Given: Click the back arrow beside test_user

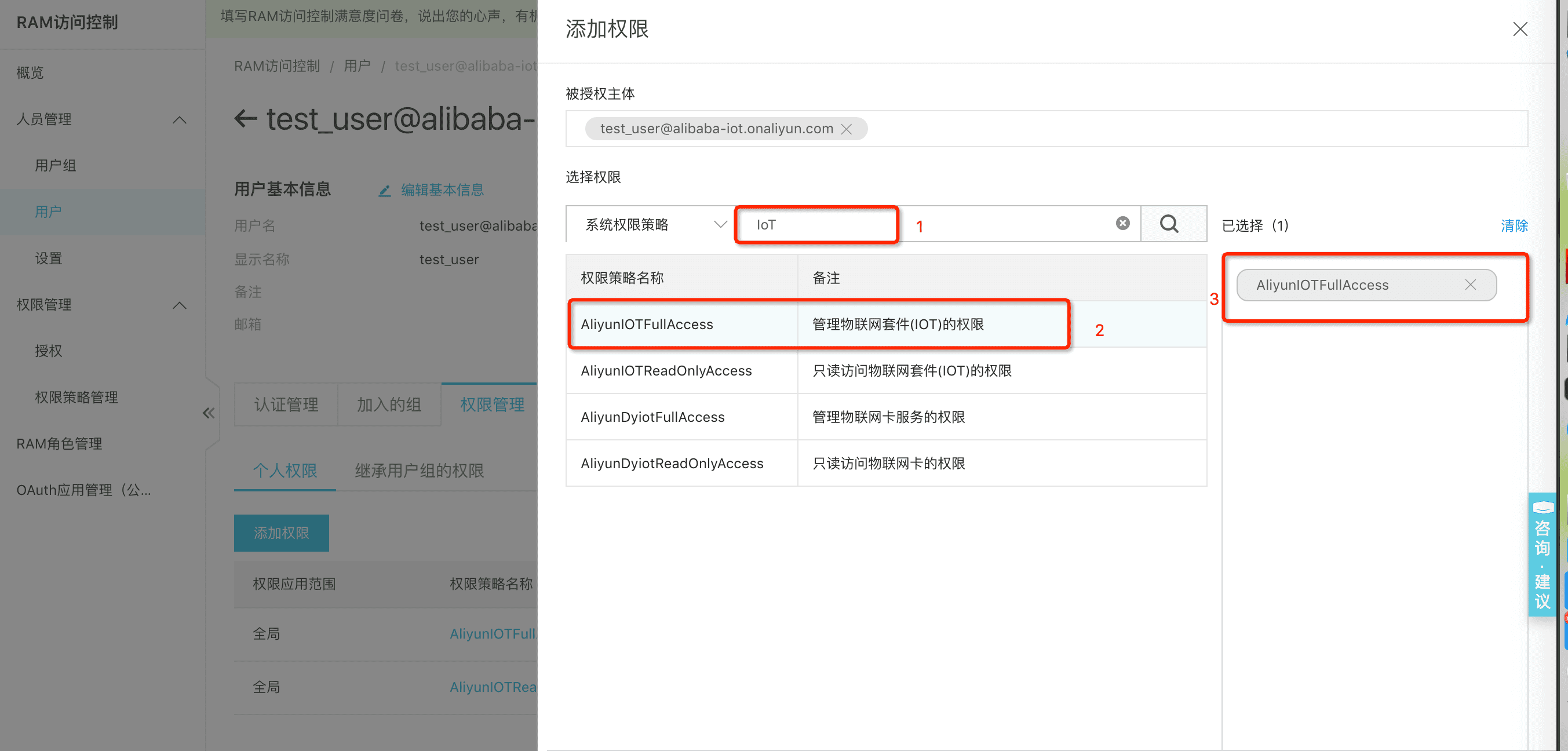Looking at the screenshot, I should 246,119.
